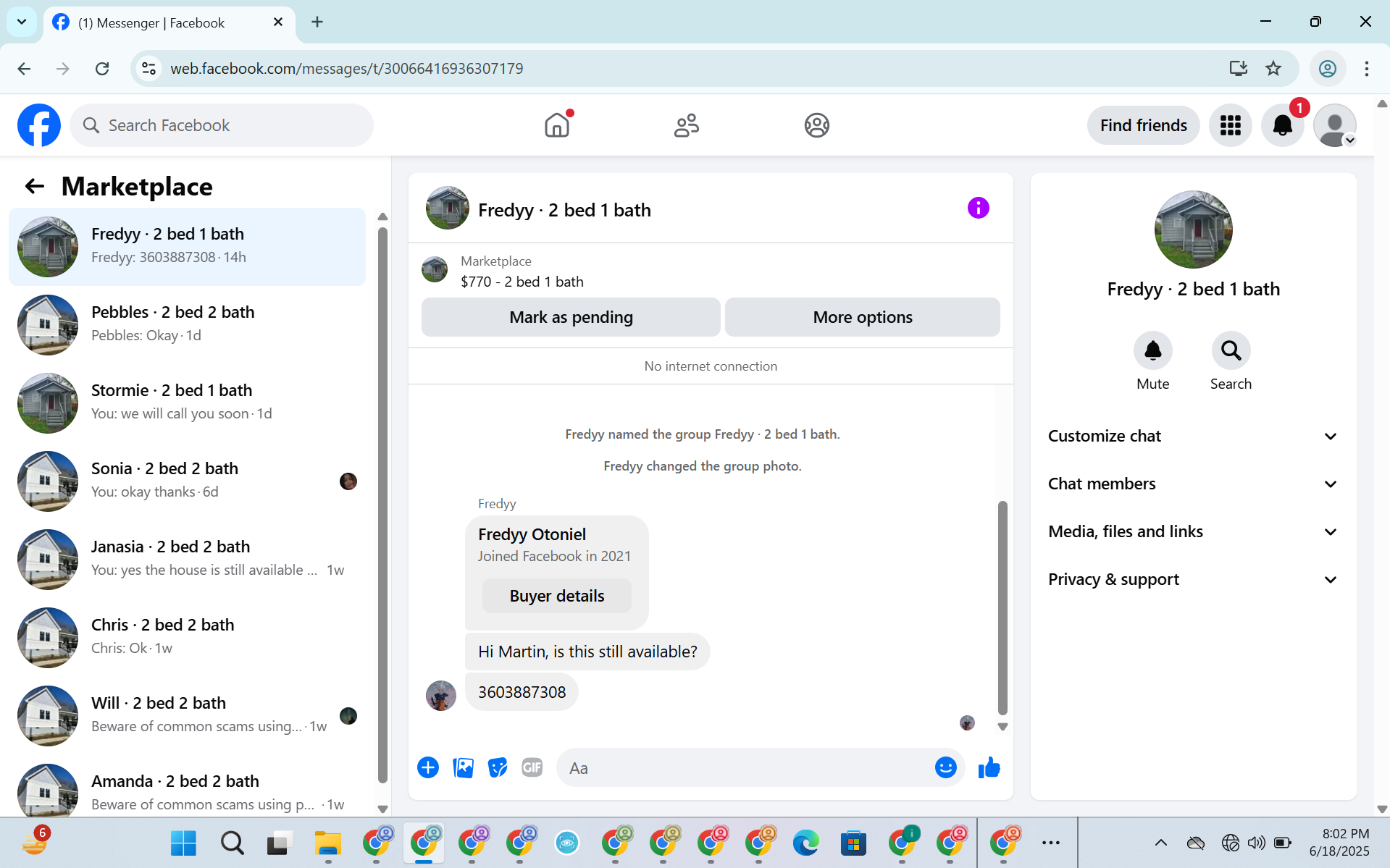Click the address bar URL

click(346, 68)
